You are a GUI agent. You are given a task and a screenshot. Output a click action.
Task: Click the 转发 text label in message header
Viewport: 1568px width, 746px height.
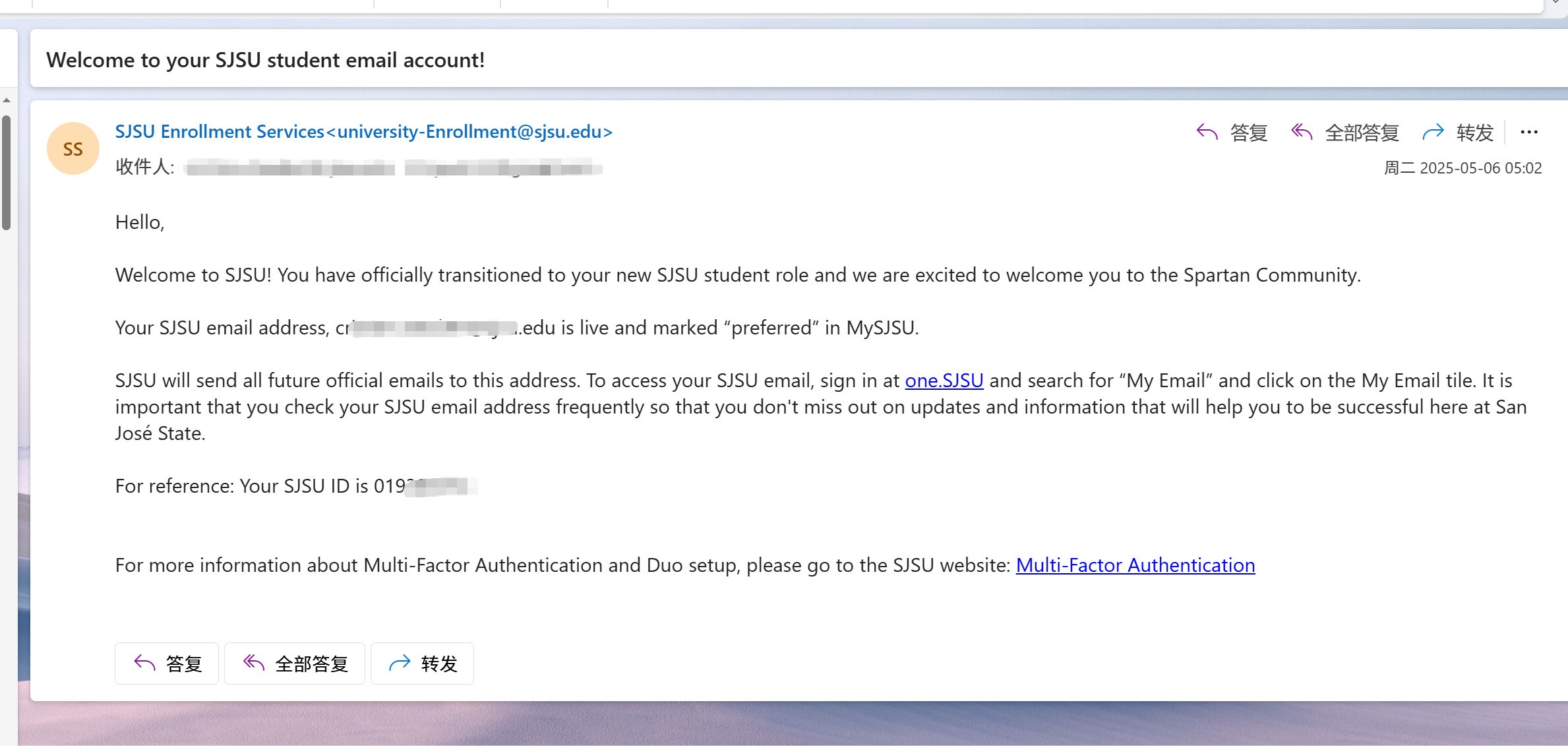[x=1474, y=133]
